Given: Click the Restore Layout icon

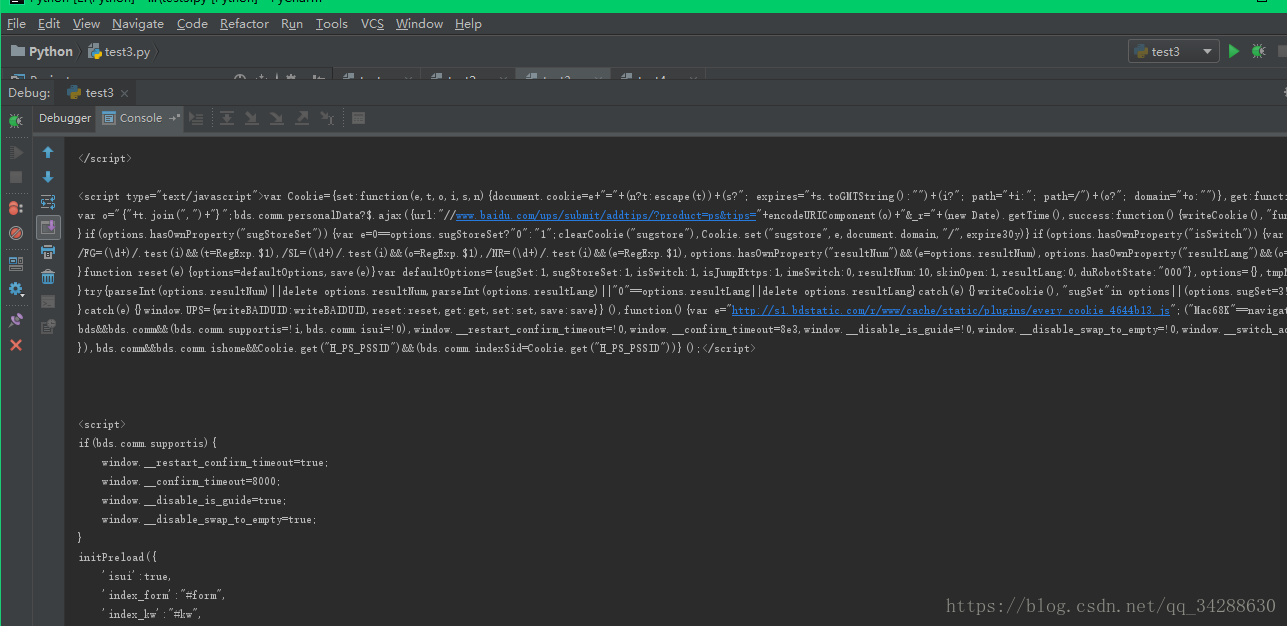Looking at the screenshot, I should click(16, 264).
